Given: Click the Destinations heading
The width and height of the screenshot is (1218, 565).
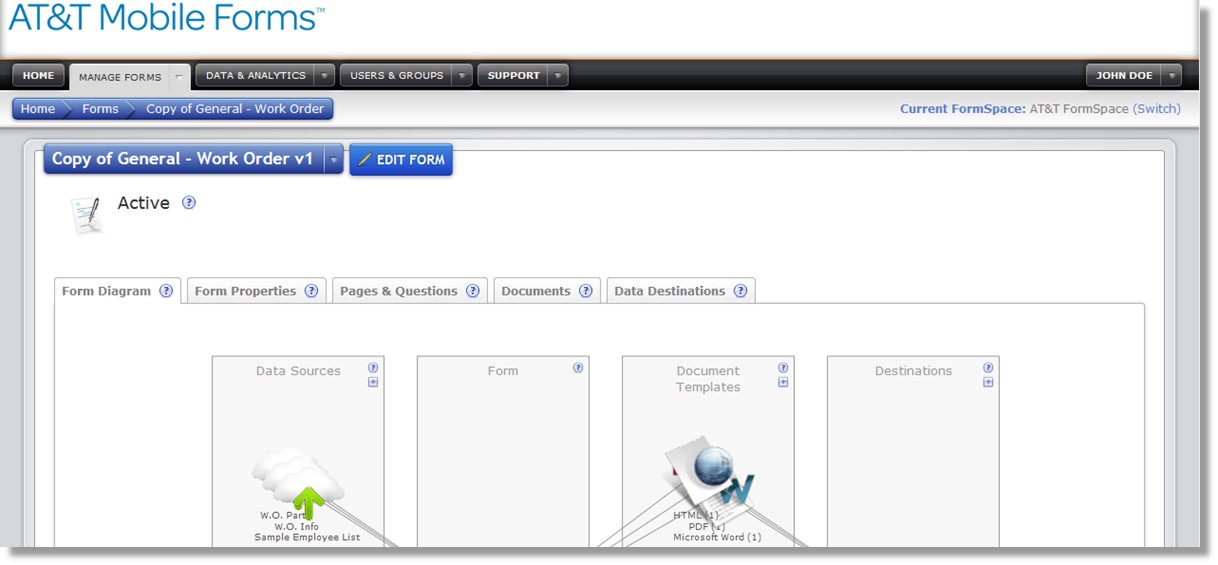Looking at the screenshot, I should tap(913, 371).
